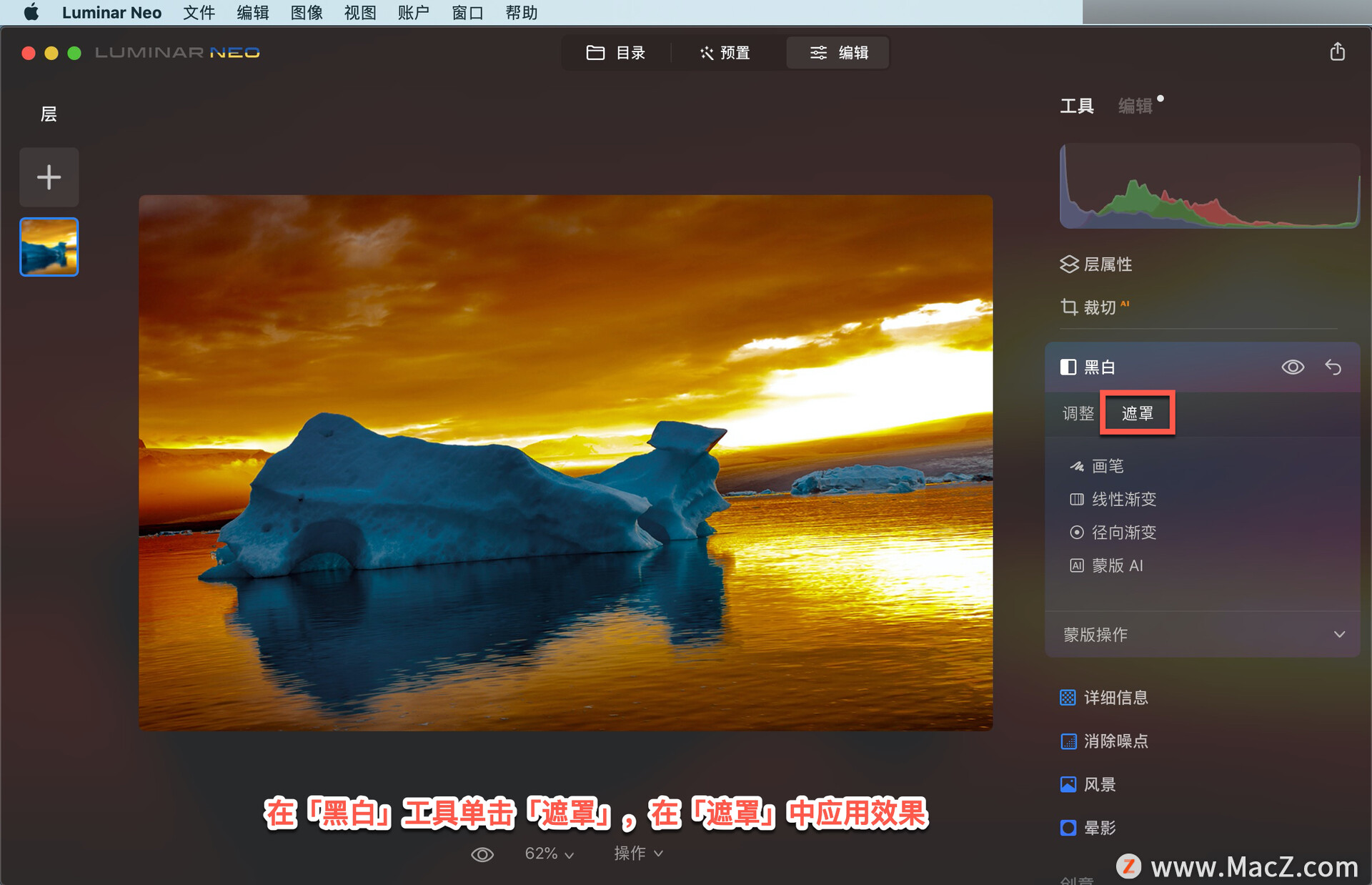Click the 黑白 tool icon
1372x885 pixels.
point(1068,367)
